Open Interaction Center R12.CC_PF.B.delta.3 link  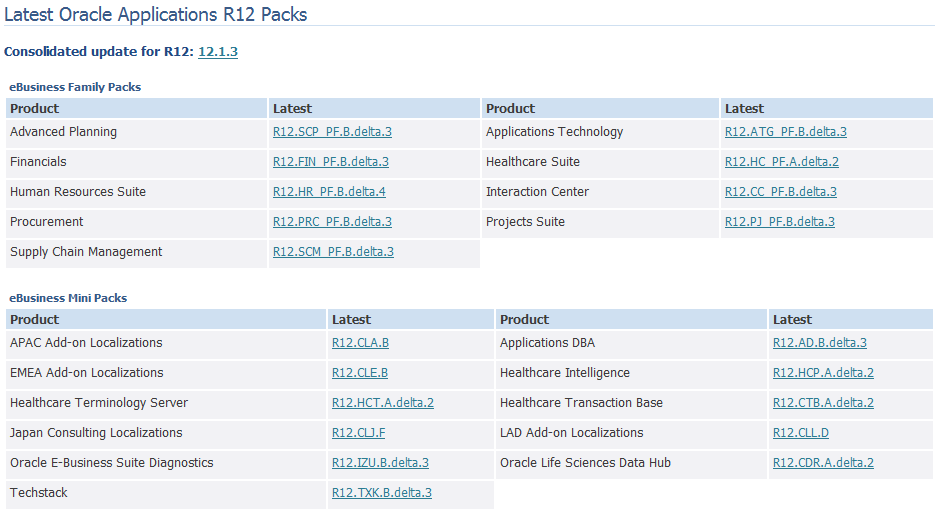click(780, 192)
